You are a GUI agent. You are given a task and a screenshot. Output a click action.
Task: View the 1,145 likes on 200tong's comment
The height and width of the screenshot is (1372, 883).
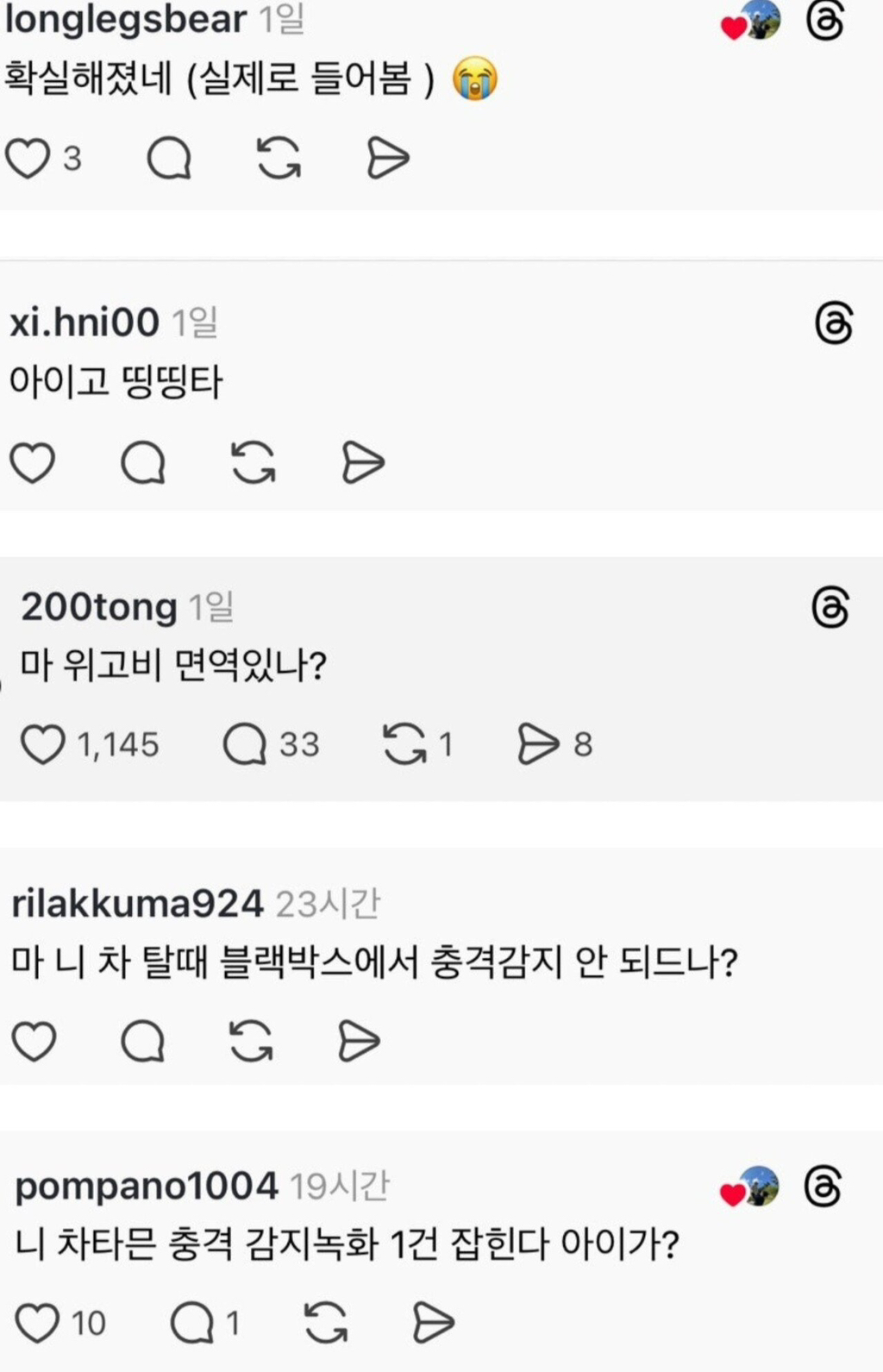(95, 745)
